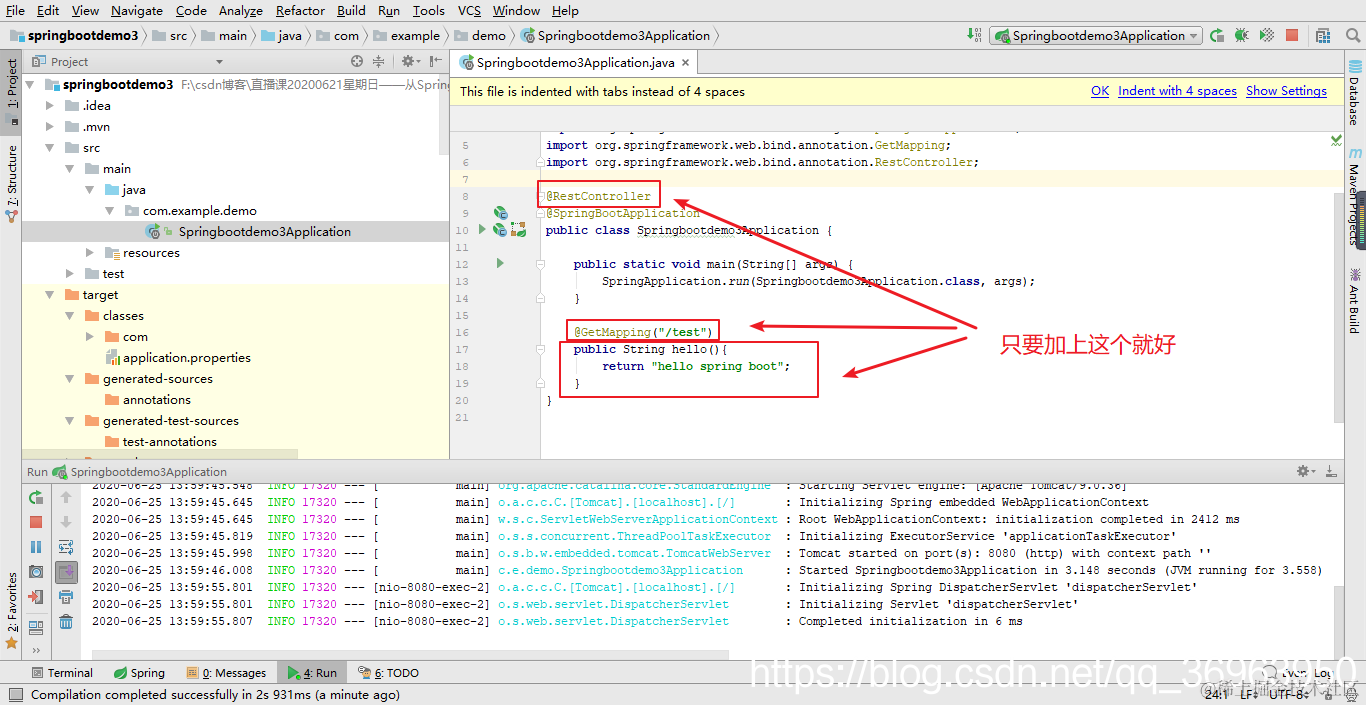Move up stack trace arrow in Run panel
This screenshot has width=1366, height=705.
click(x=66, y=497)
